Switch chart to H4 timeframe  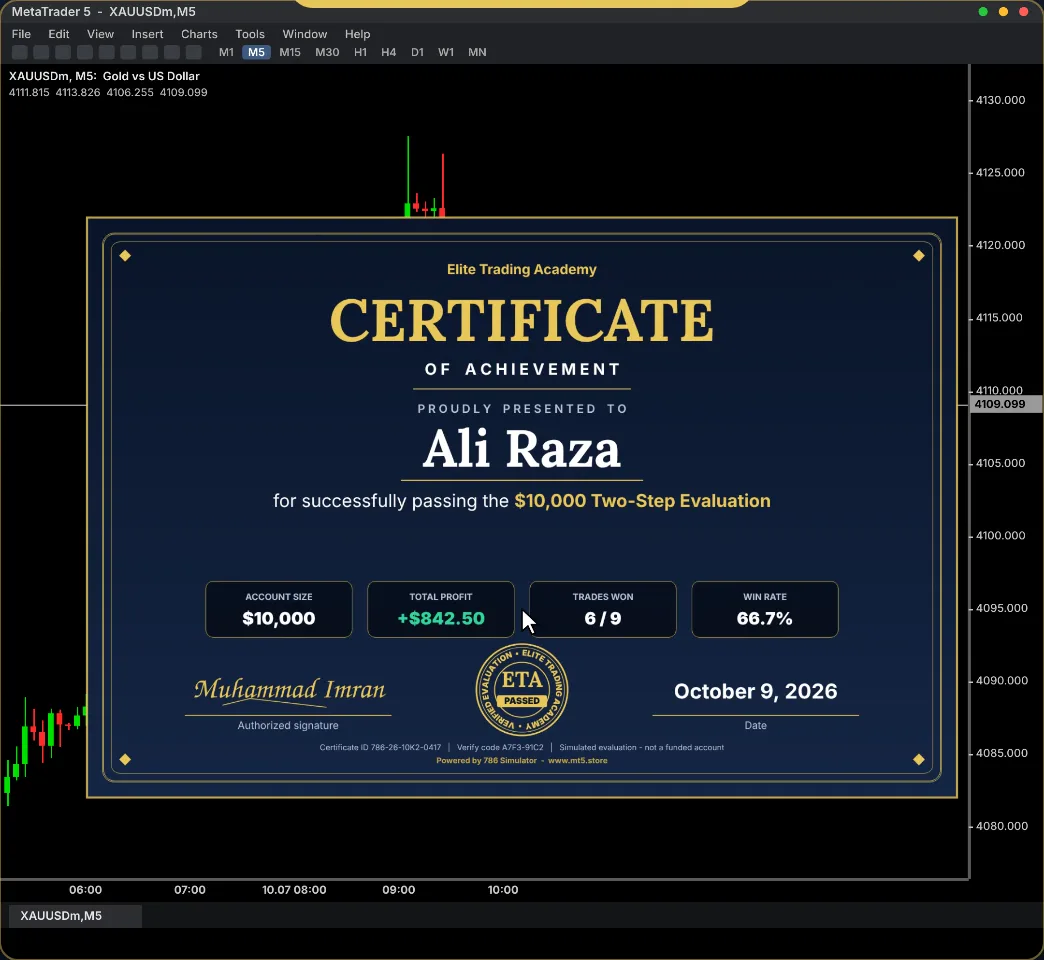pos(389,52)
